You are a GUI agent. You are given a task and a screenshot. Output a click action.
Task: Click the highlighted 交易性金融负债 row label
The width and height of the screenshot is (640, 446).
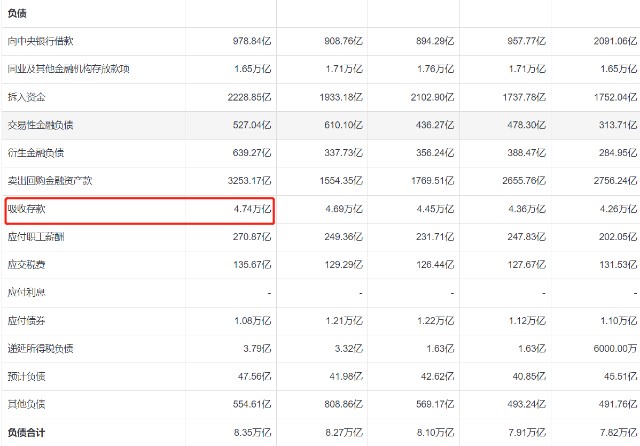coord(40,125)
